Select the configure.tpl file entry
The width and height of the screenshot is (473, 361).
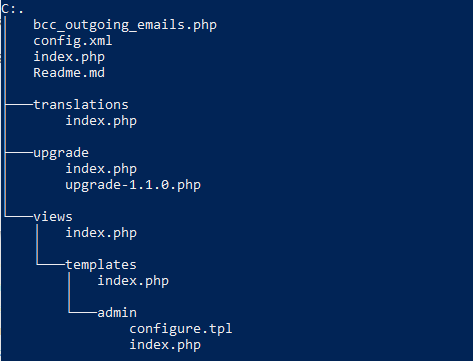click(x=181, y=329)
